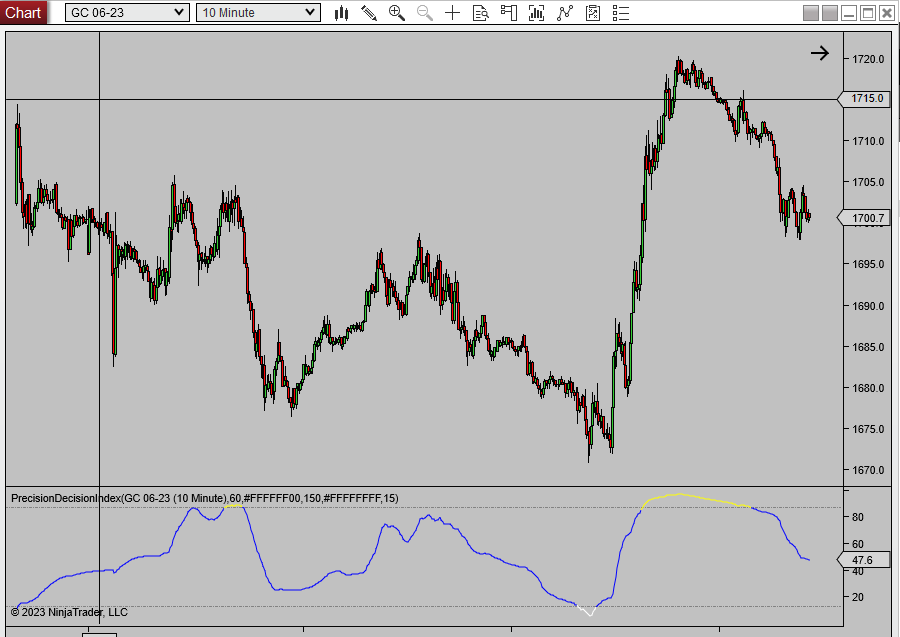Screen dimensions: 900x637
Task: Open the 10 Minute interval dropdown
Action: click(x=257, y=12)
